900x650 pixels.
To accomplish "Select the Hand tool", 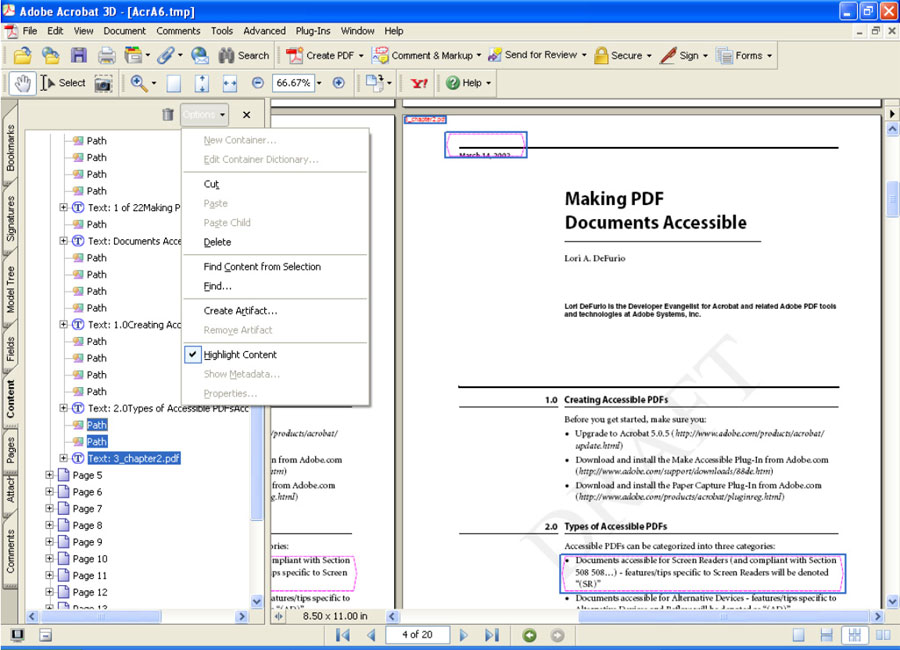I will pyautogui.click(x=22, y=83).
